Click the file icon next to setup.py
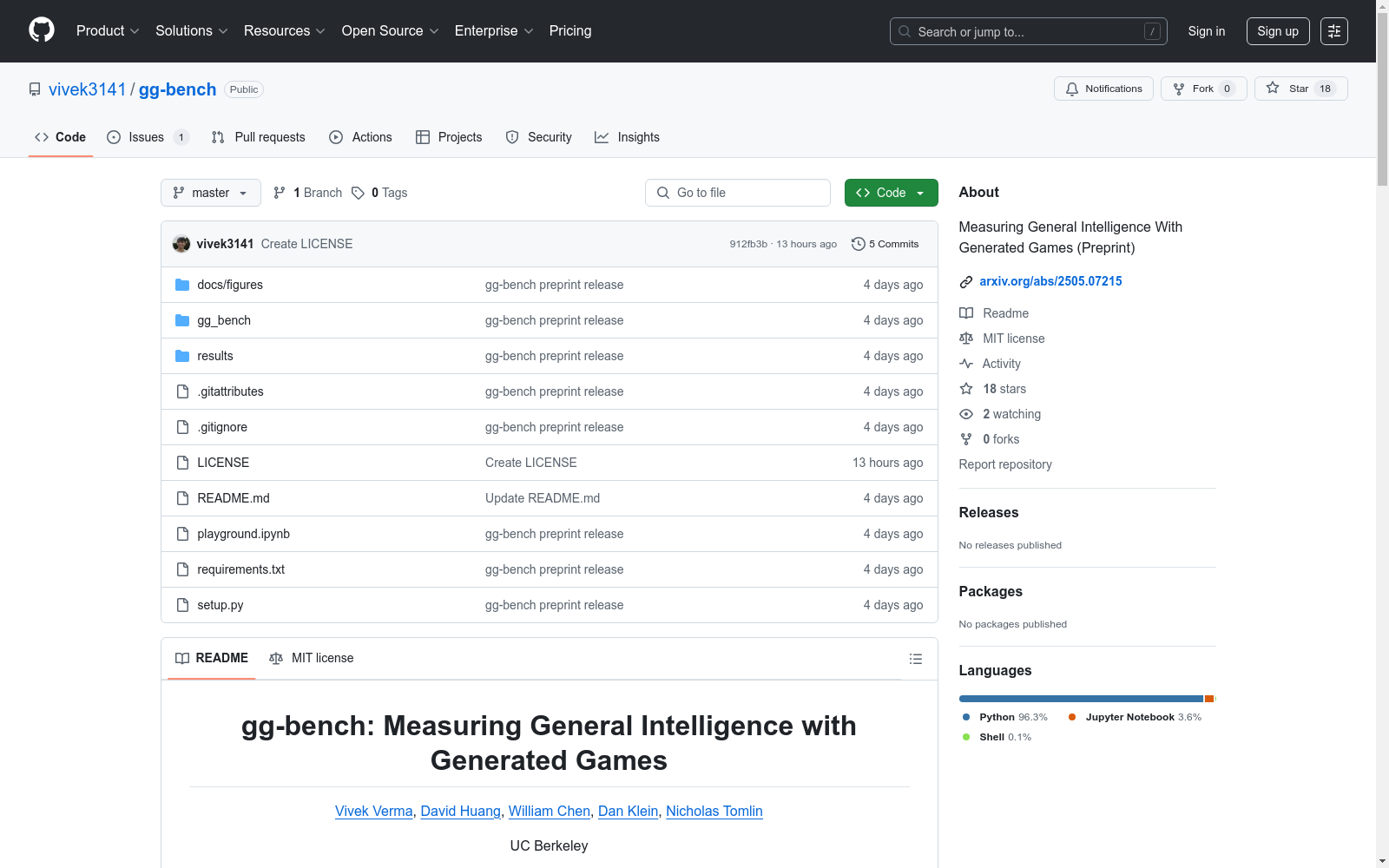This screenshot has width=1389, height=868. [x=182, y=605]
